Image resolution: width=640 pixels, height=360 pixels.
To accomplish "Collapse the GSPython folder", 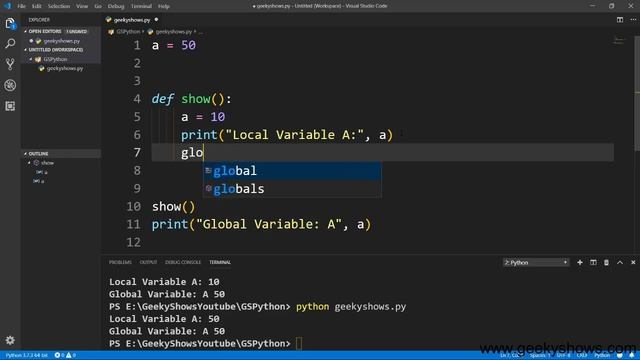I will pos(31,59).
